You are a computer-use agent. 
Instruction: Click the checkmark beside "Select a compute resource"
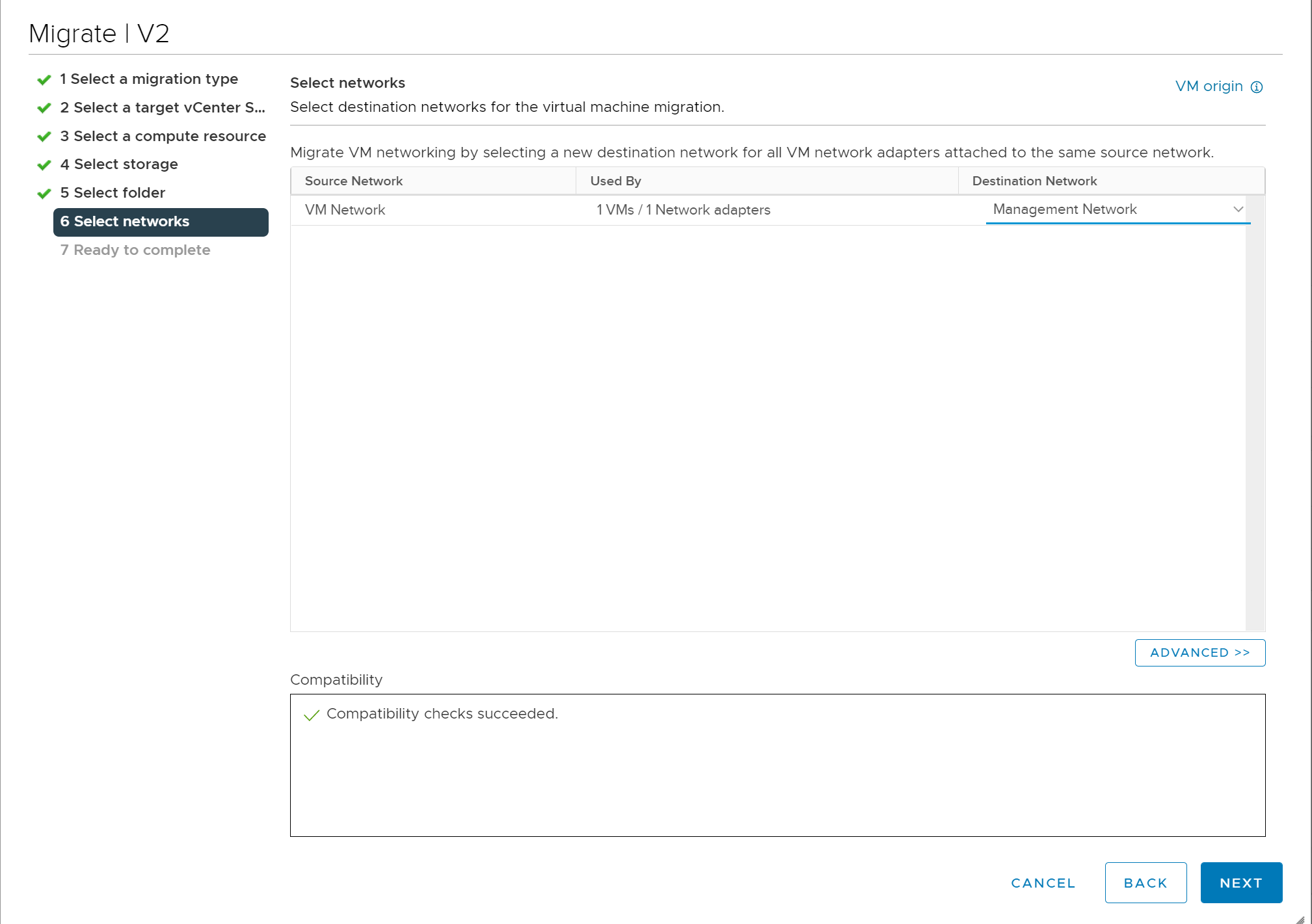(x=44, y=136)
